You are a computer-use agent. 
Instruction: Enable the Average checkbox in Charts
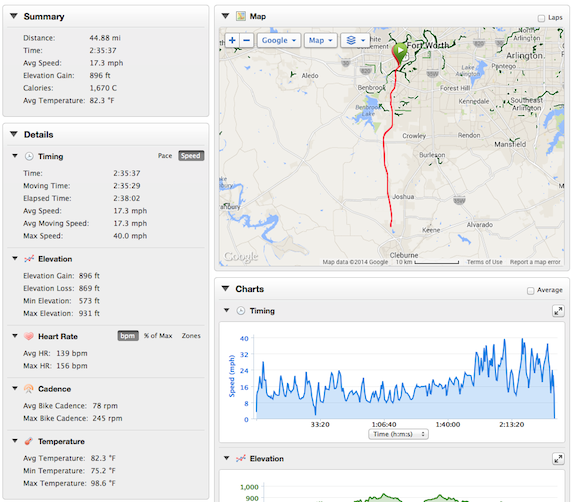pyautogui.click(x=530, y=291)
